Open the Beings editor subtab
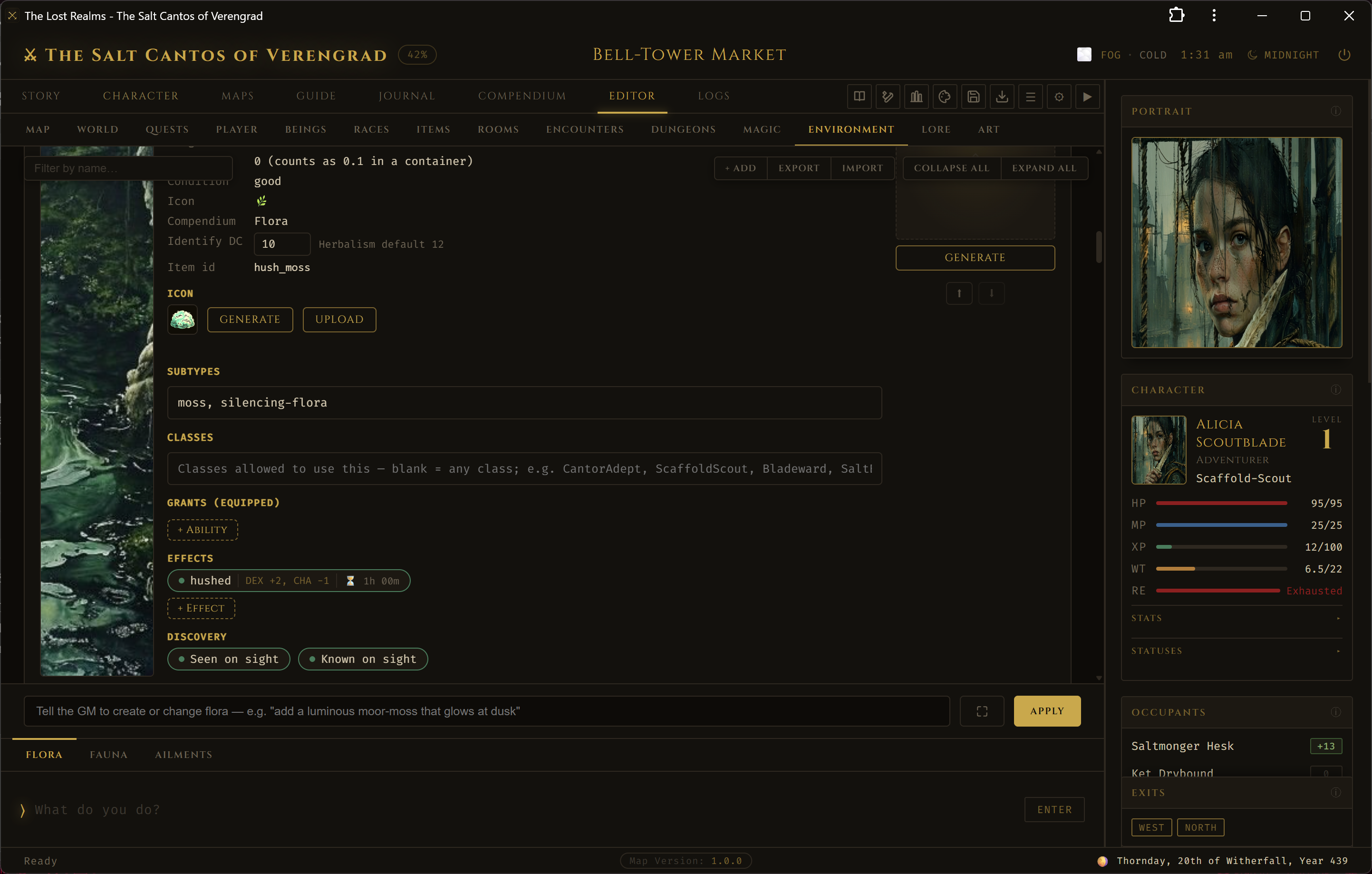This screenshot has width=1372, height=874. [305, 129]
